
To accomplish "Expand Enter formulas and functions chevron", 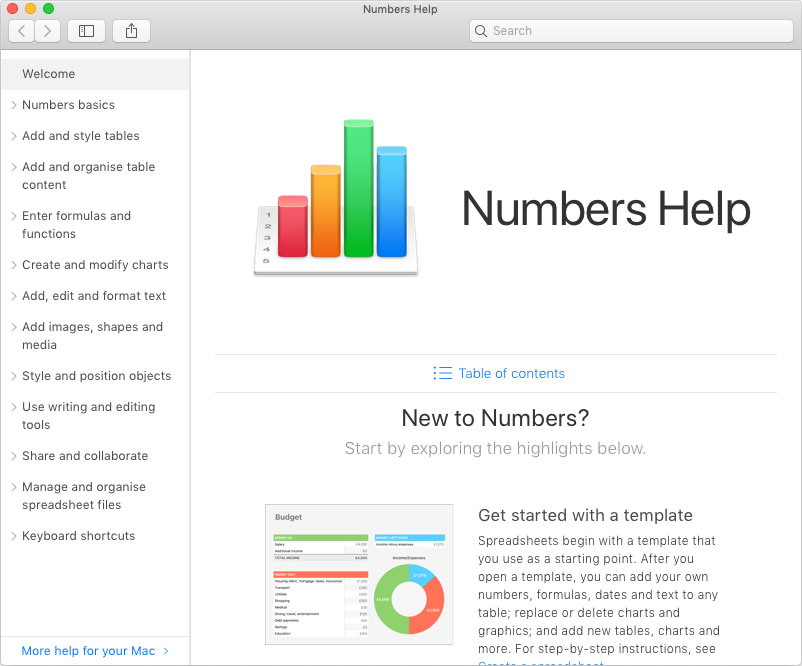I will coord(14,216).
